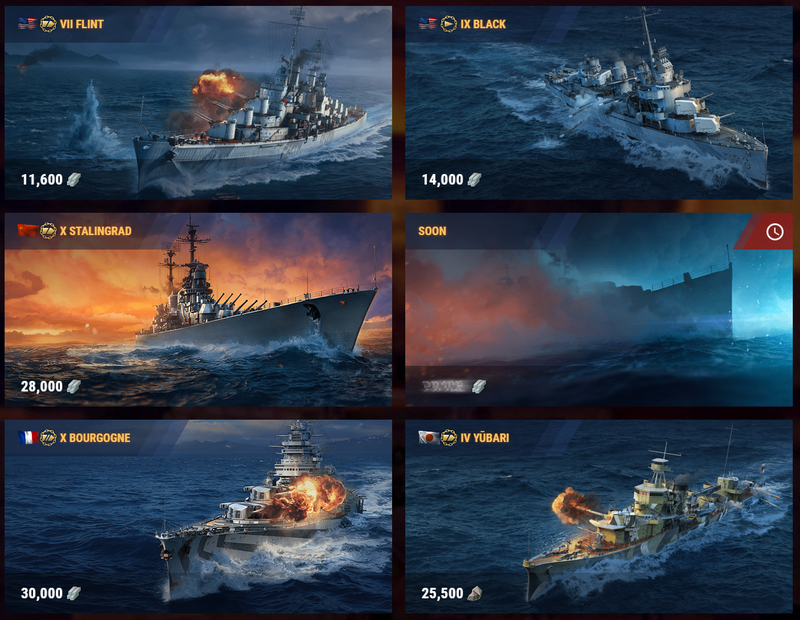Click the Japanese flag icon beside IV Yūbari
Image resolution: width=800 pixels, height=620 pixels.
pos(429,437)
